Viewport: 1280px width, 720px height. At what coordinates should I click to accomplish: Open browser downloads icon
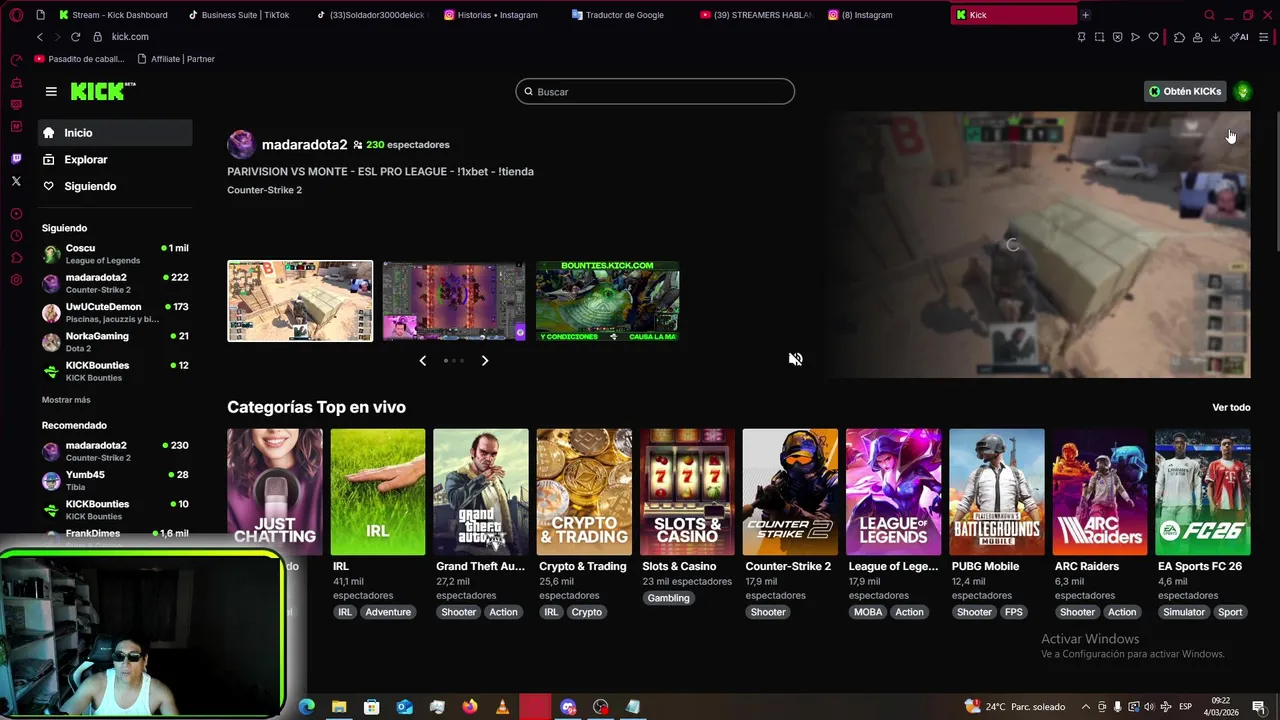(x=1215, y=37)
